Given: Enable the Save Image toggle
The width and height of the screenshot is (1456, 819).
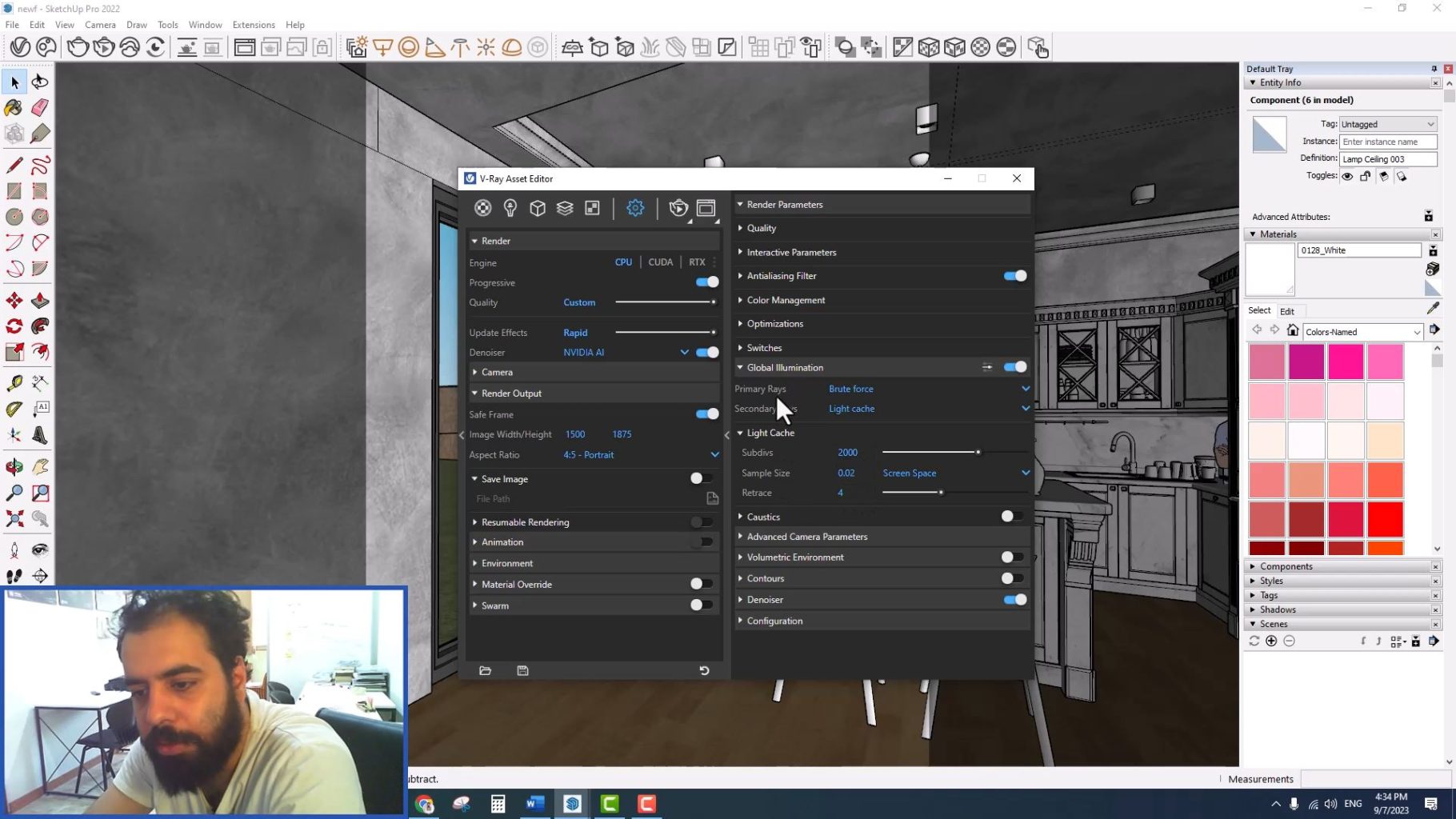Looking at the screenshot, I should click(701, 478).
